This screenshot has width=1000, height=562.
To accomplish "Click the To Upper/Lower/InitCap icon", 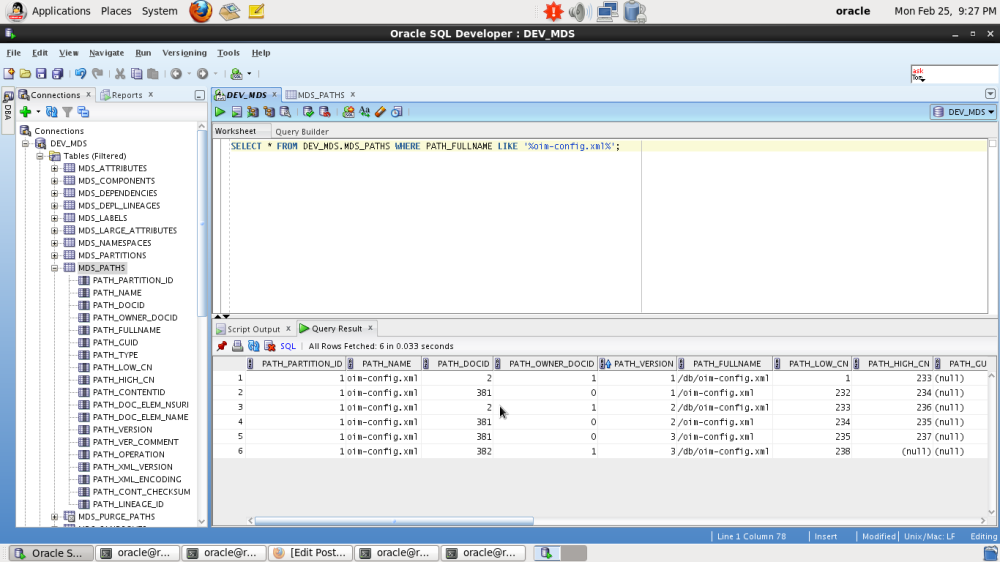I will (x=365, y=112).
